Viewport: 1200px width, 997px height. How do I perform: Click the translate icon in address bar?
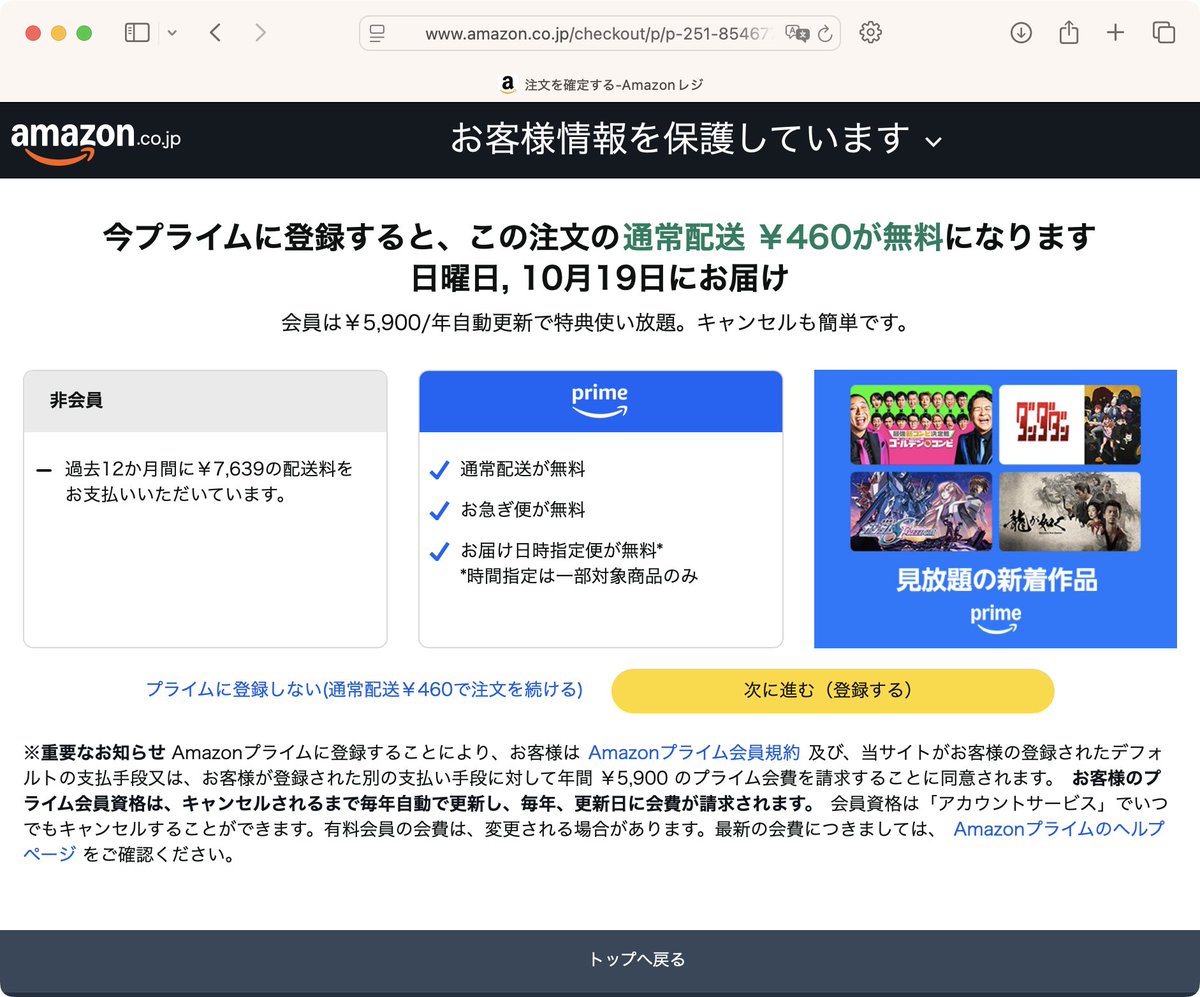(797, 33)
